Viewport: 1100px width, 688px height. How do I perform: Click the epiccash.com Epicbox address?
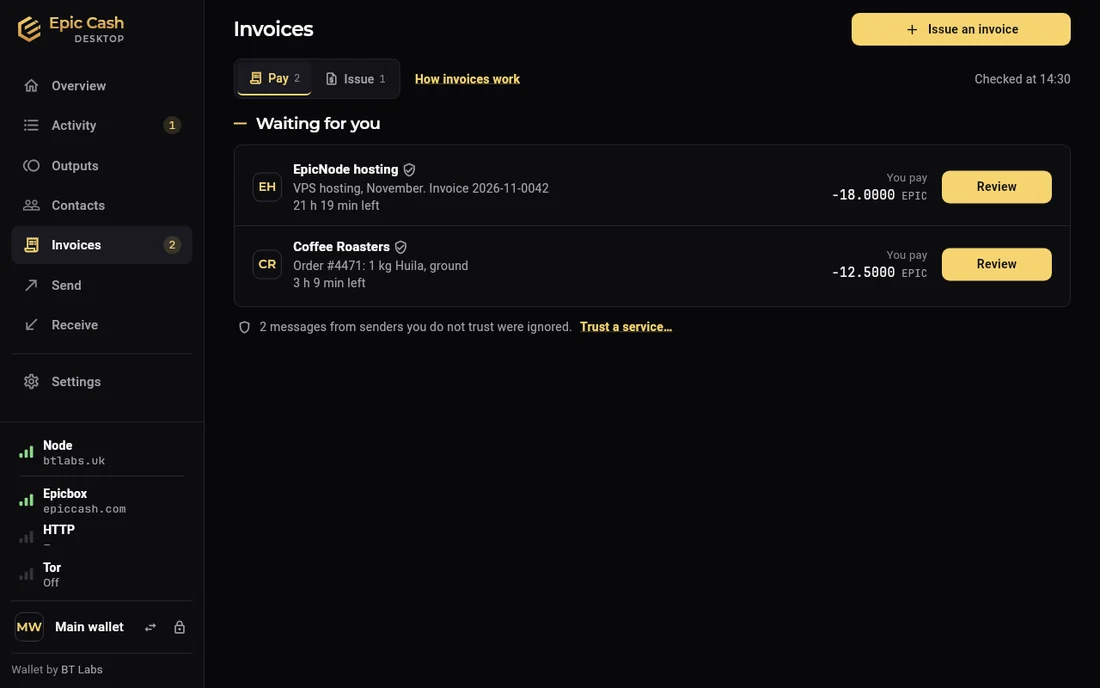tap(84, 509)
